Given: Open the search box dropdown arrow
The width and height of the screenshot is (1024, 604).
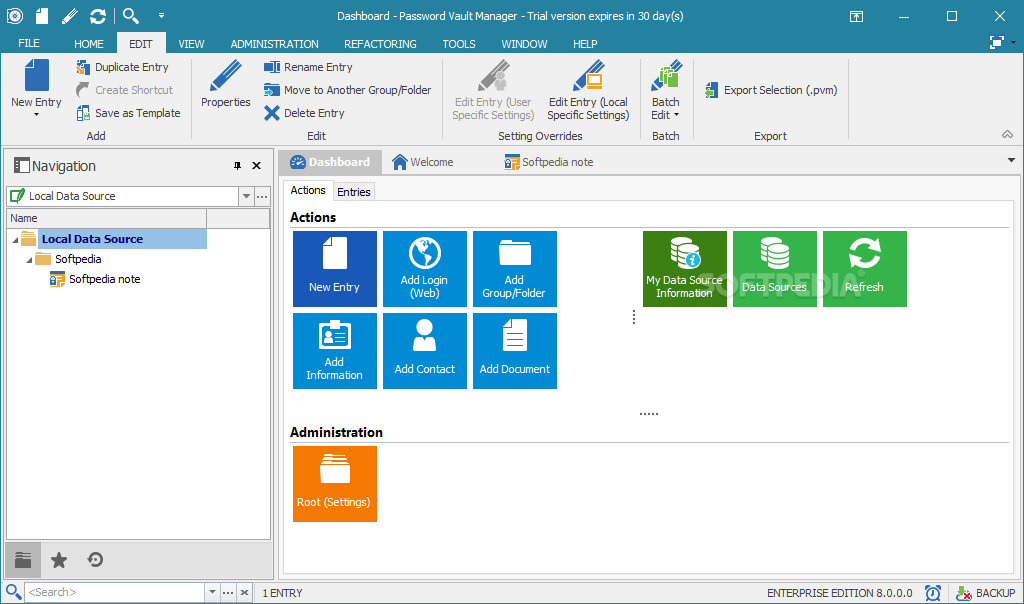Looking at the screenshot, I should [212, 592].
